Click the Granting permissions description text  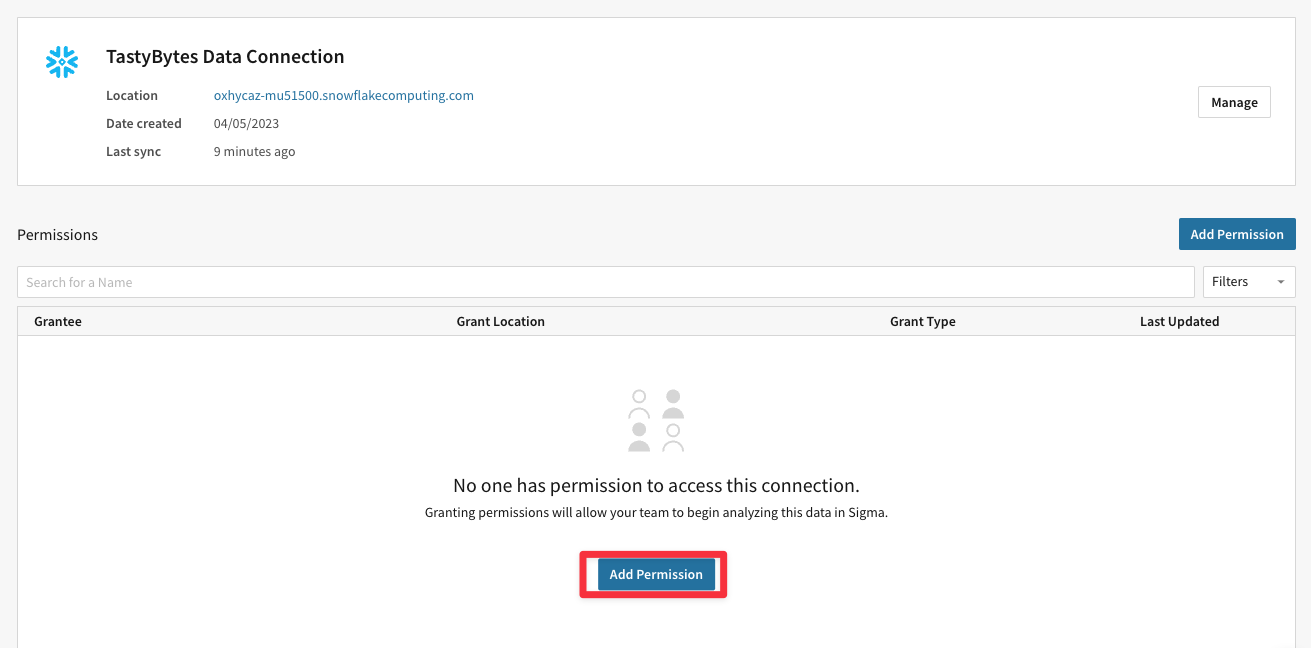click(x=656, y=513)
